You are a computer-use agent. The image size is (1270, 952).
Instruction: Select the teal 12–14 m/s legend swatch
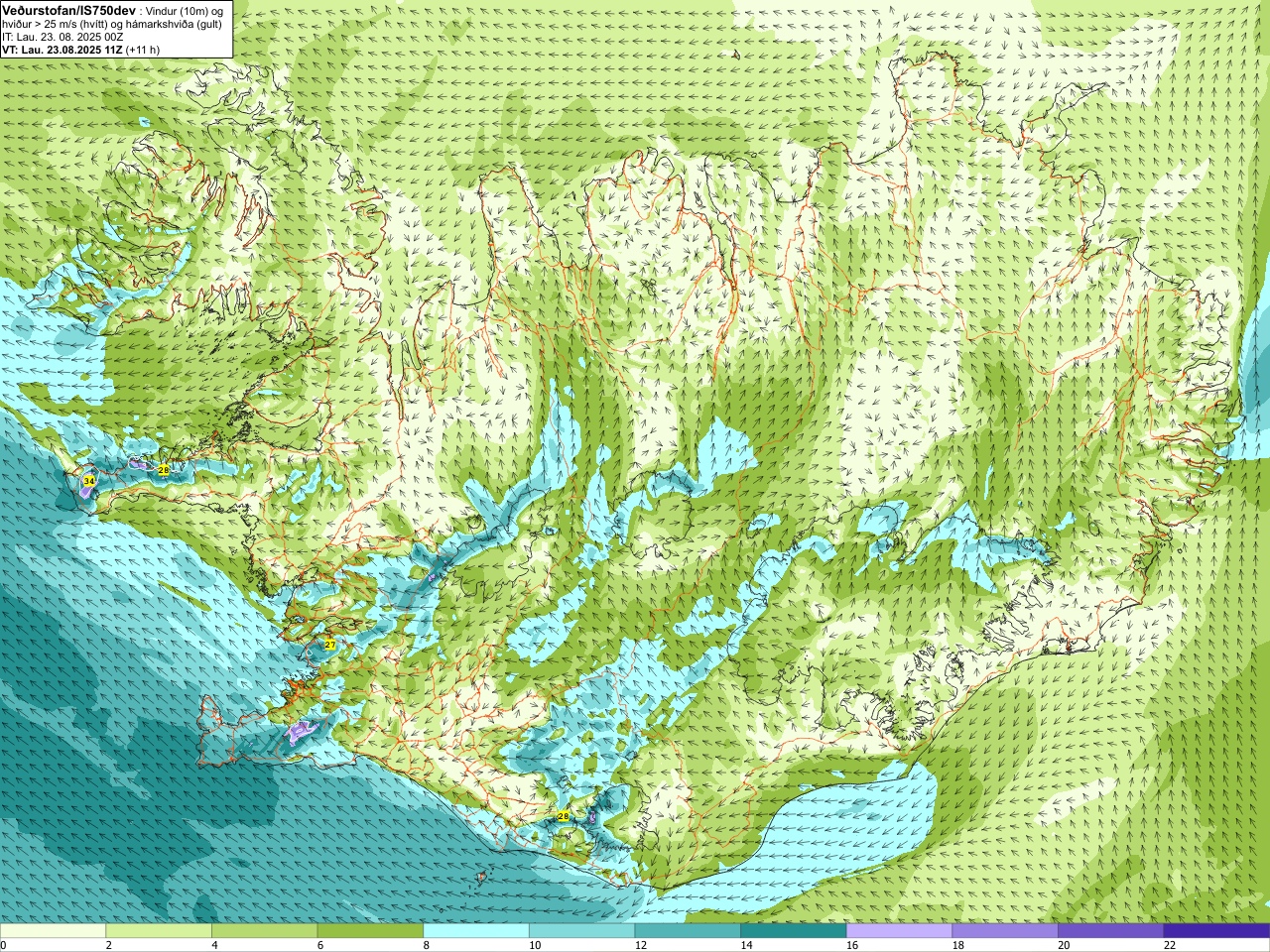click(x=688, y=931)
